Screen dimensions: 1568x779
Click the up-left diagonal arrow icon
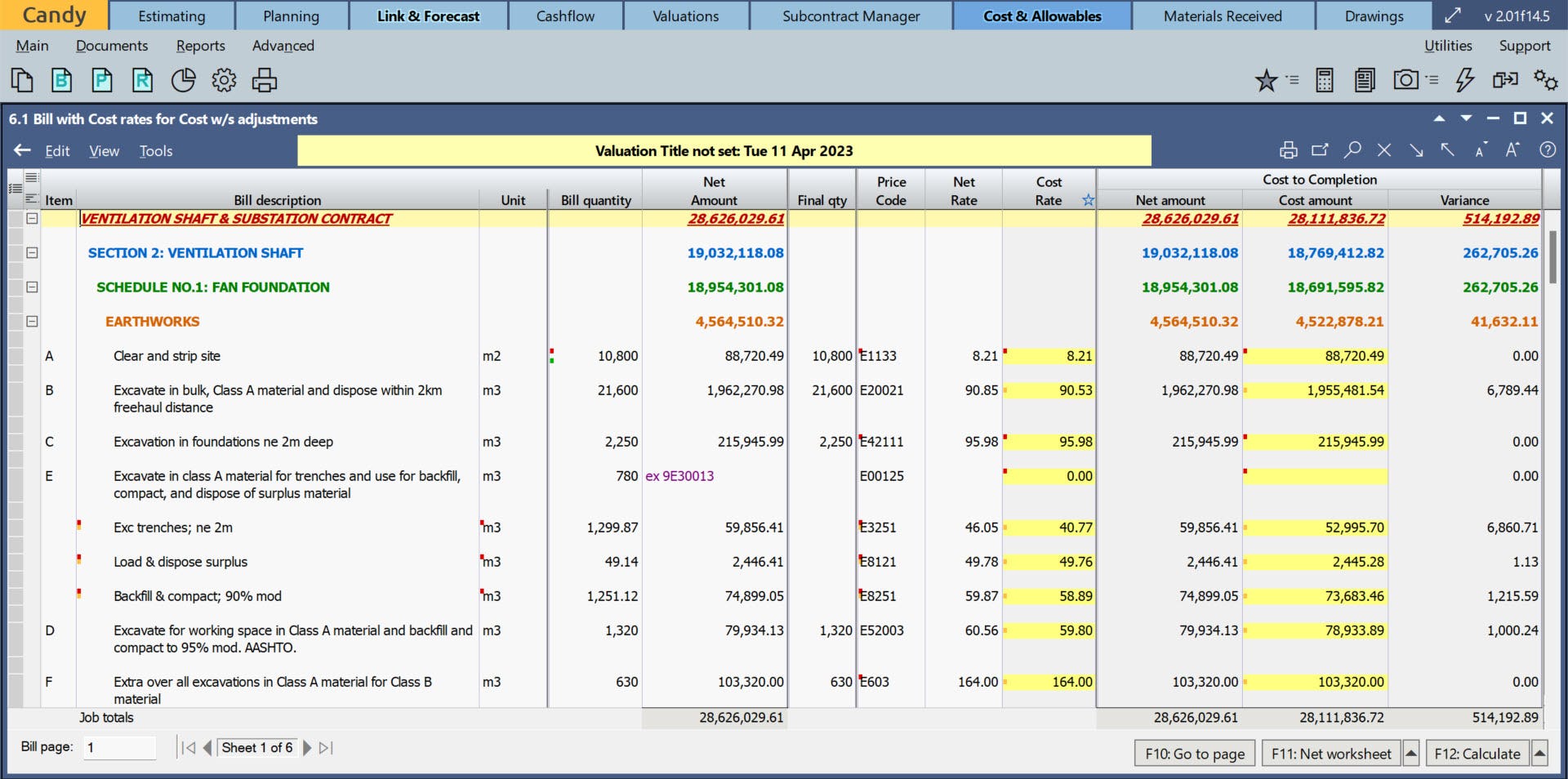point(1447,149)
